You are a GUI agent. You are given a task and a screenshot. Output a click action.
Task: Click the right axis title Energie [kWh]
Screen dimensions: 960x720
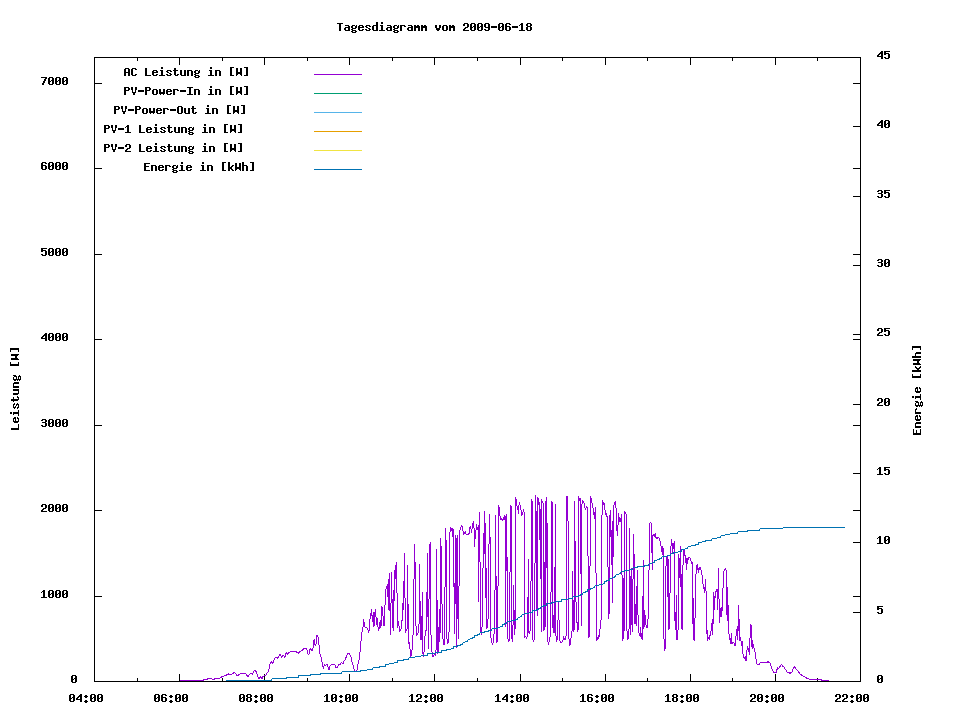coord(917,390)
